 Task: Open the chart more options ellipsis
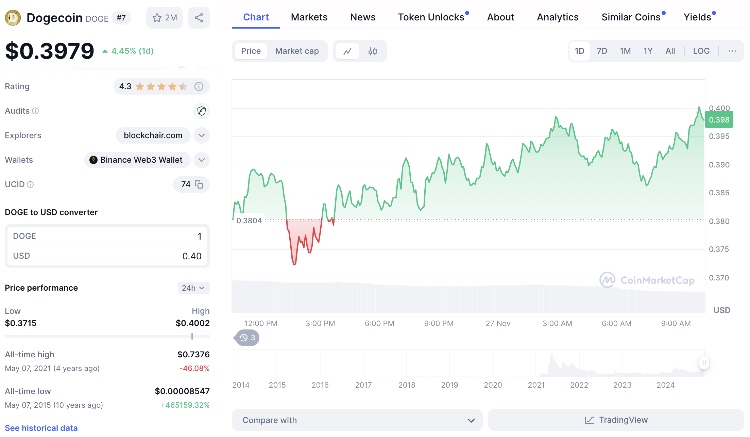732,51
